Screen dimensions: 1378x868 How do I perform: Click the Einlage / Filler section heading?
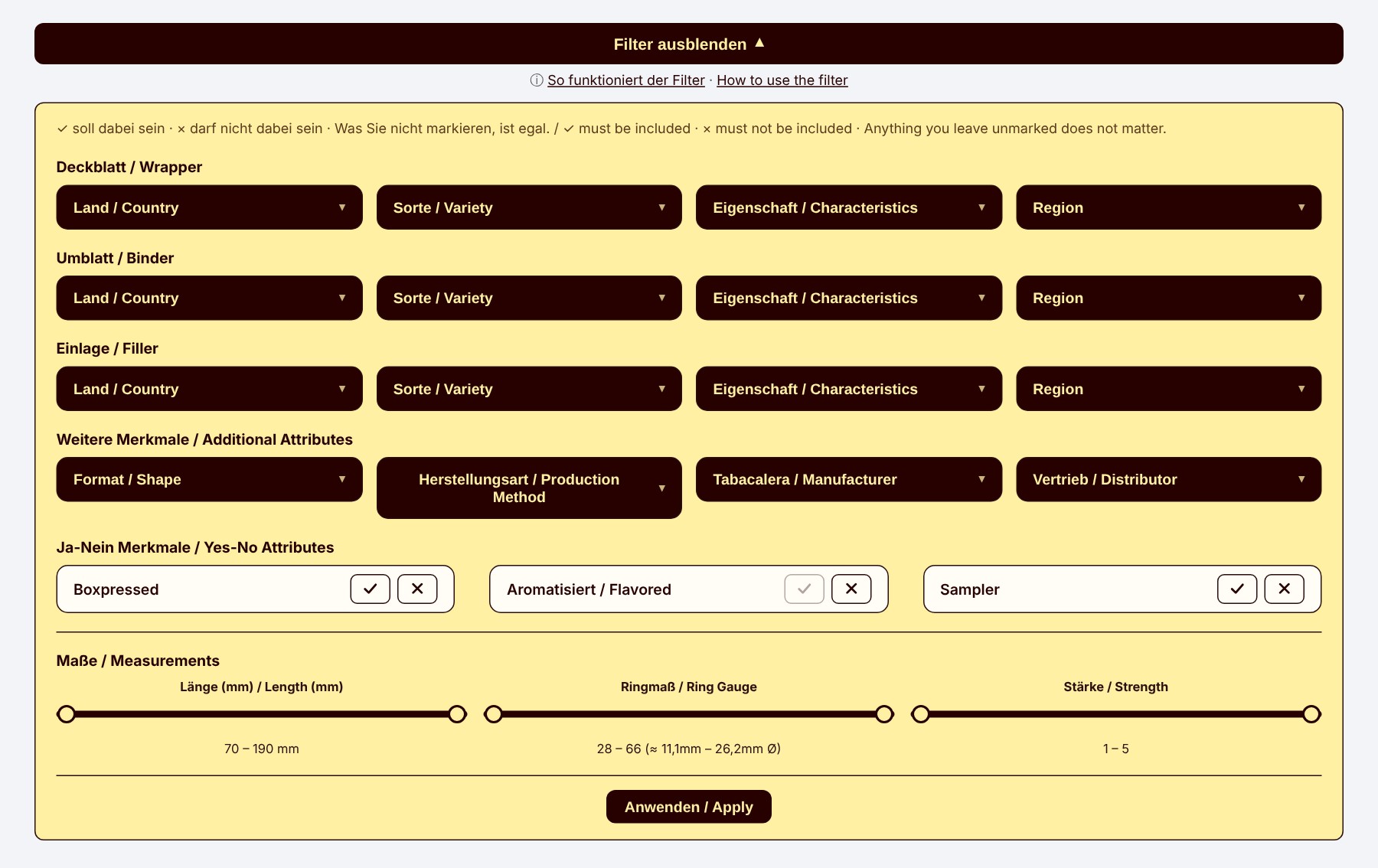(x=107, y=348)
